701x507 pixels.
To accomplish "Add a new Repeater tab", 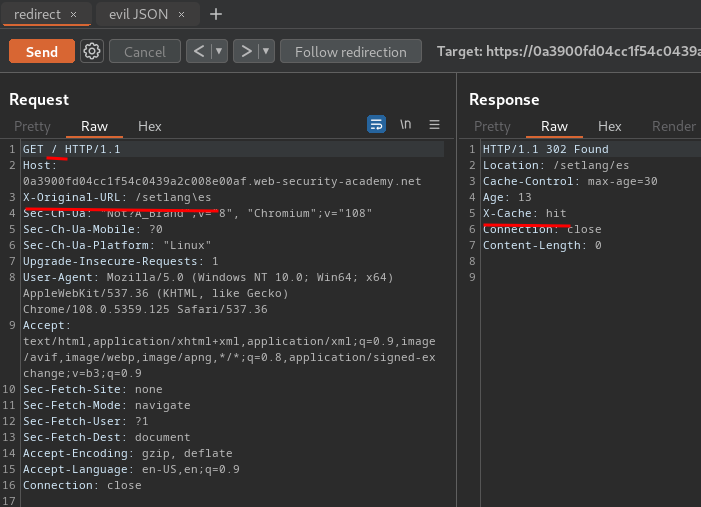I will pos(216,14).
